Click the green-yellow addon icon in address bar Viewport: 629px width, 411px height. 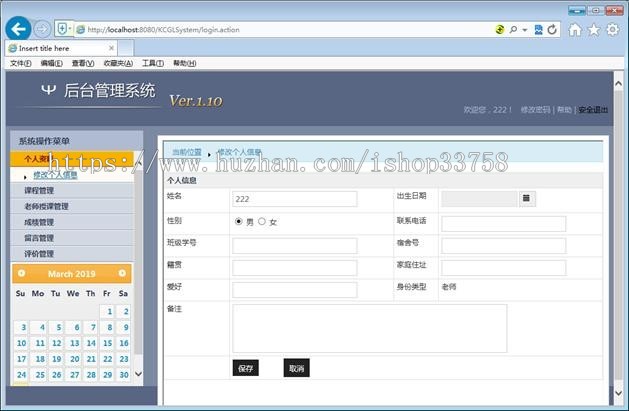tap(500, 29)
